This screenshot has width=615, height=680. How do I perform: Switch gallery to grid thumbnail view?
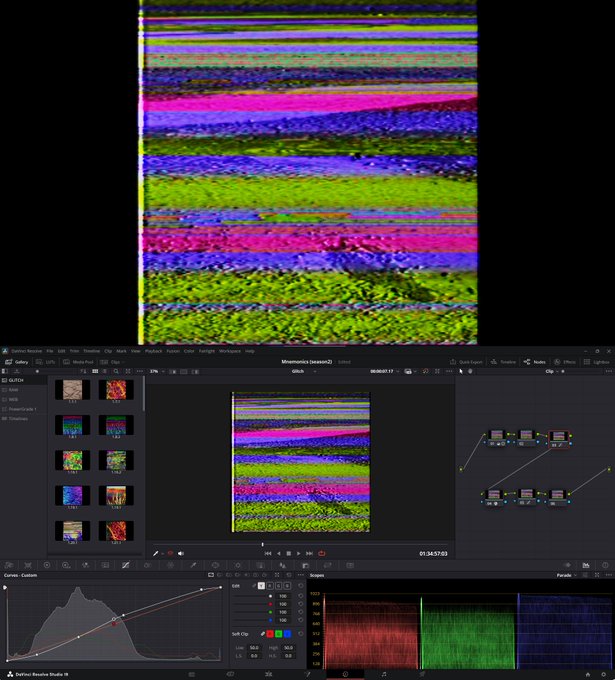[95, 372]
